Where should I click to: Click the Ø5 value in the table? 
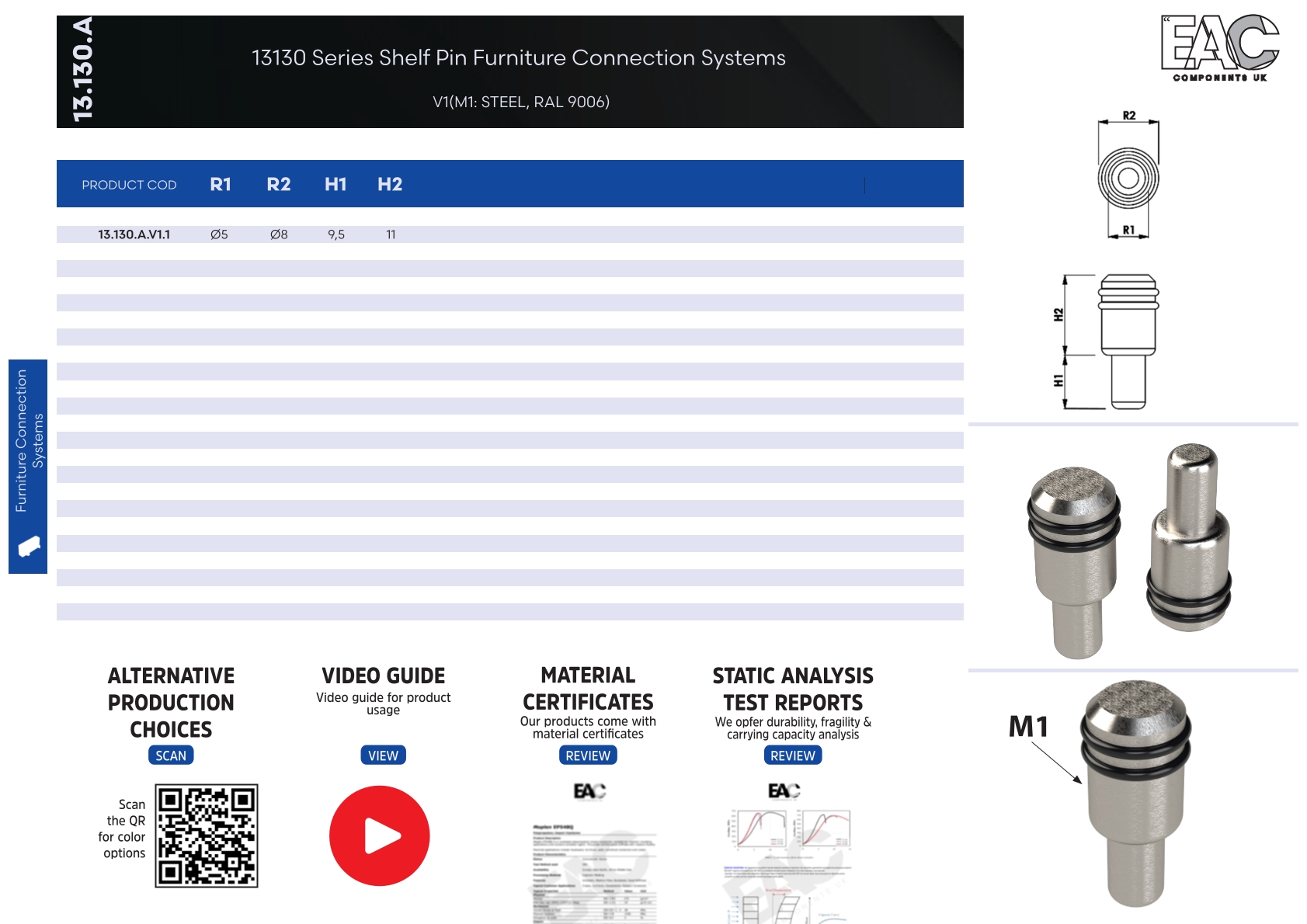tap(219, 234)
